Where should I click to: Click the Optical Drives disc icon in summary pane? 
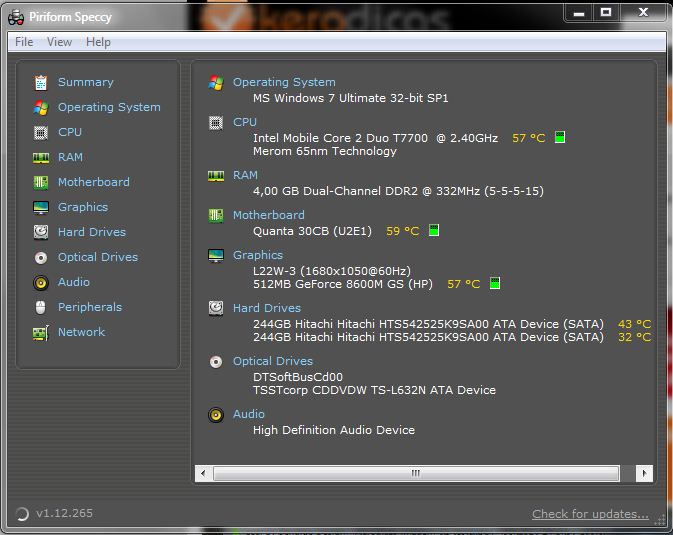[x=216, y=362]
